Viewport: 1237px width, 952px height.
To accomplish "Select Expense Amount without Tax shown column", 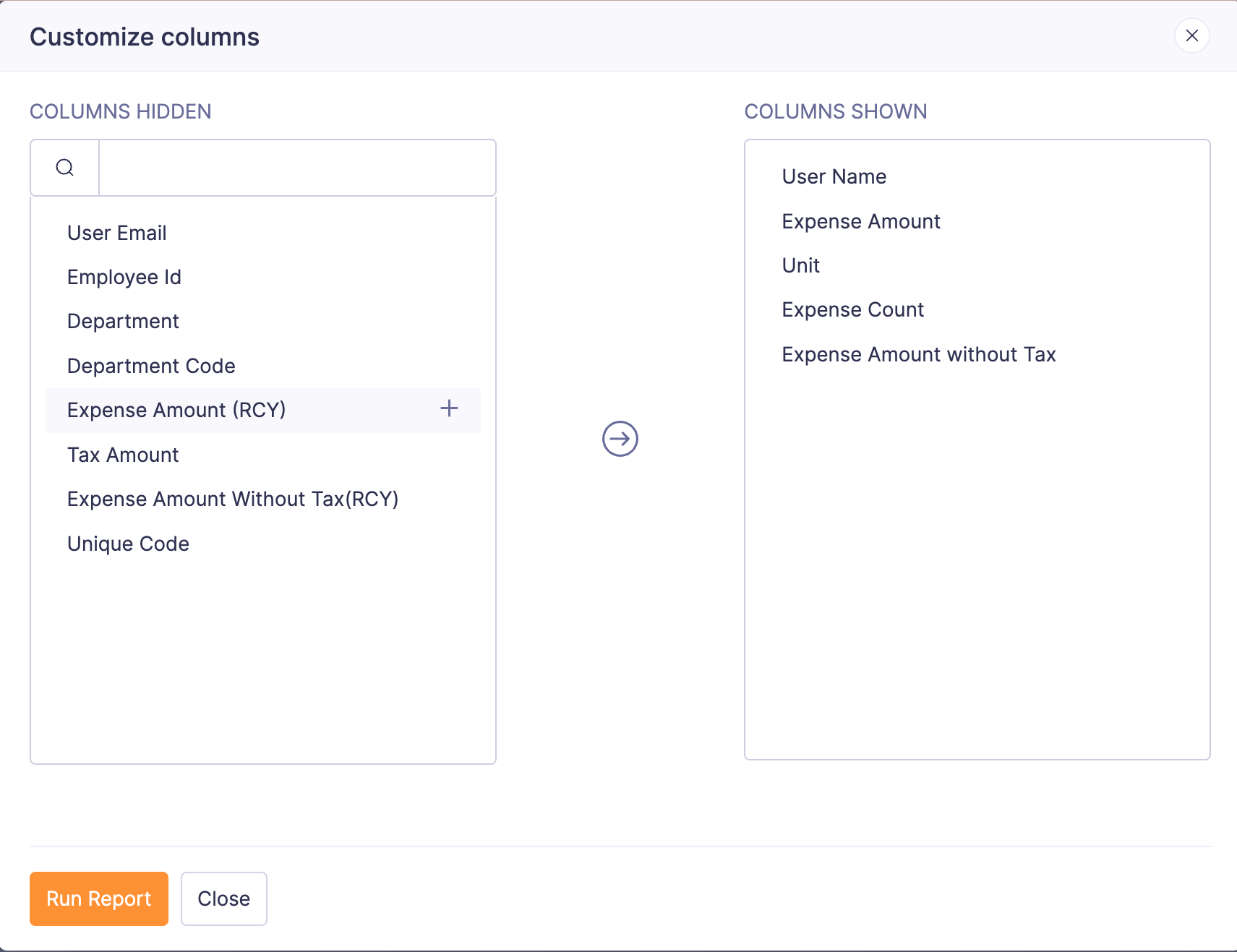I will 919,353.
